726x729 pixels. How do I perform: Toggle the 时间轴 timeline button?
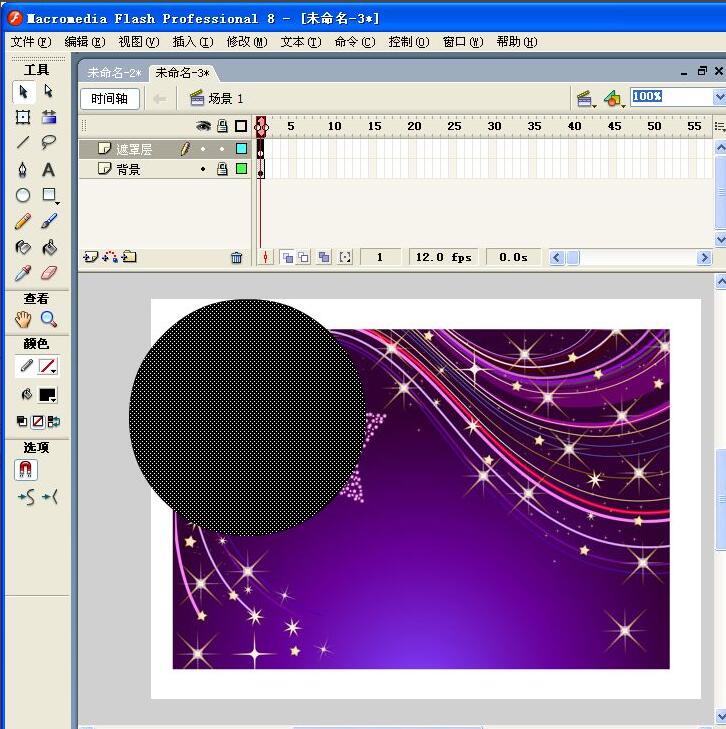(x=110, y=99)
